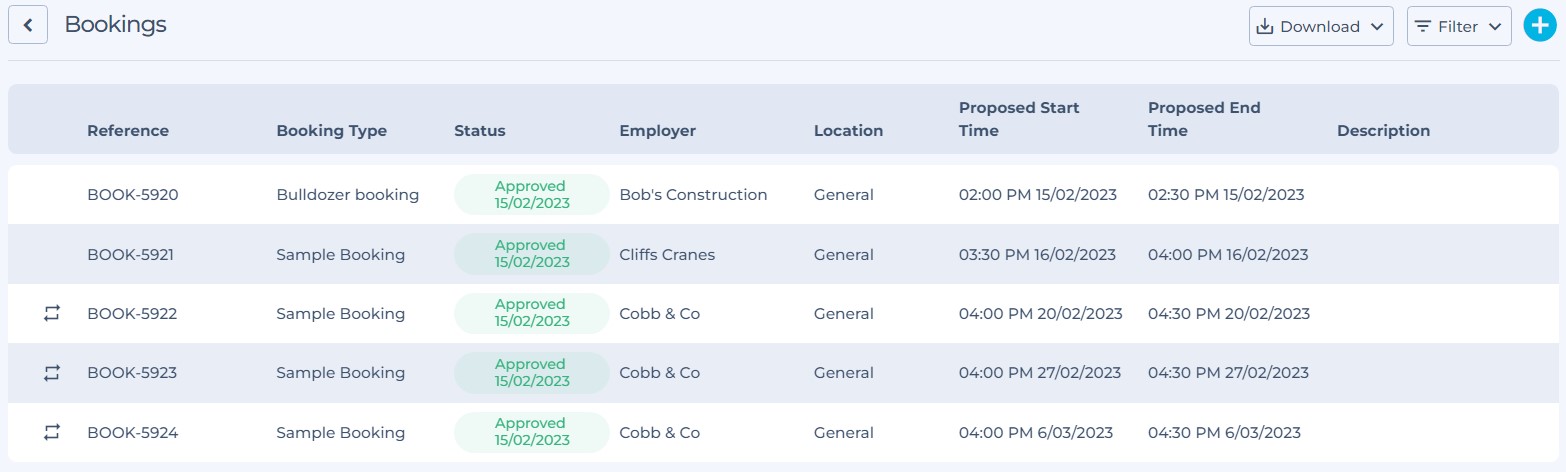Click the blue plus add booking icon
Viewport: 1566px width, 472px height.
pos(1540,26)
